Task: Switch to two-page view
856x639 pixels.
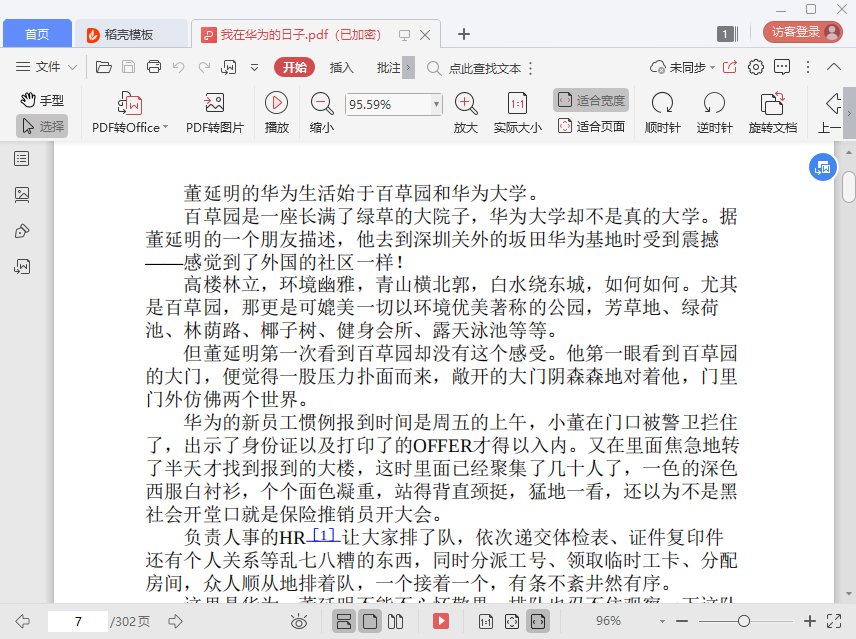Action: [x=395, y=622]
